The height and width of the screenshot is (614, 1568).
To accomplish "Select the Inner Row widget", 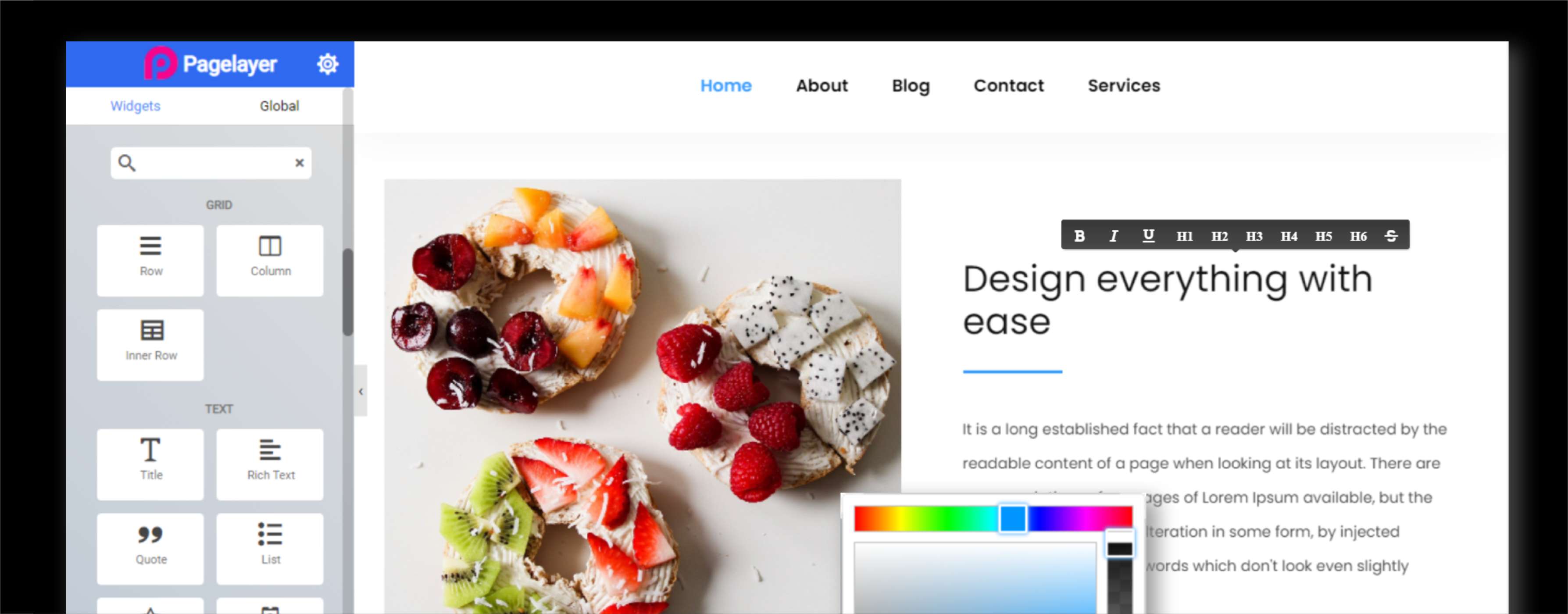I will (x=150, y=344).
